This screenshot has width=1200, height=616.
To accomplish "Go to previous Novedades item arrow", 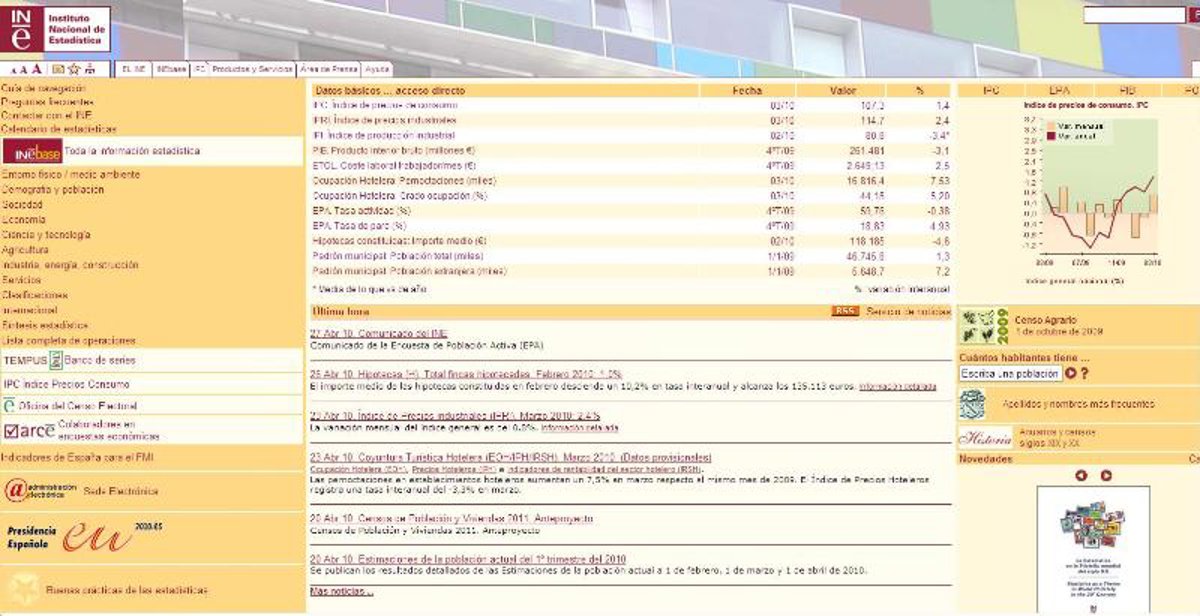I will coord(1081,475).
